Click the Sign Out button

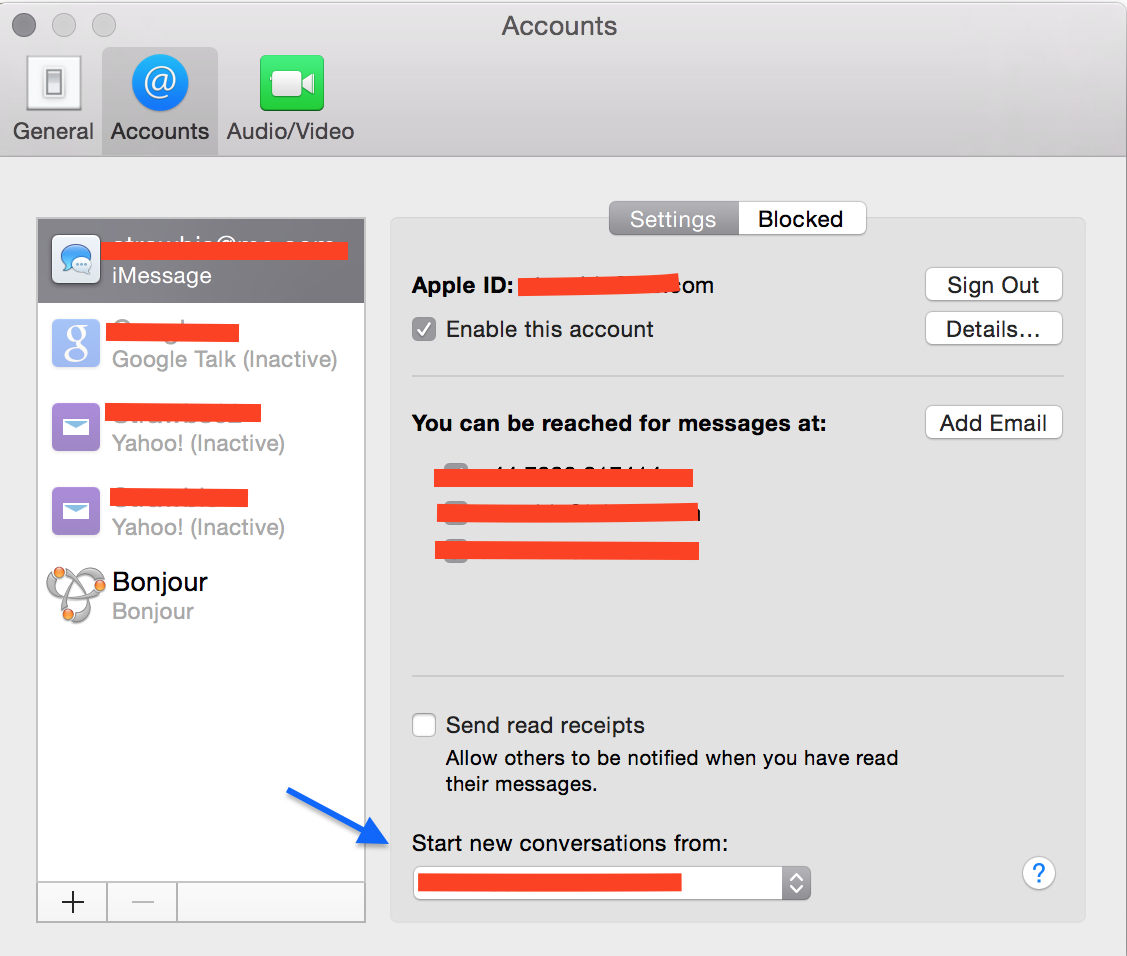(993, 285)
